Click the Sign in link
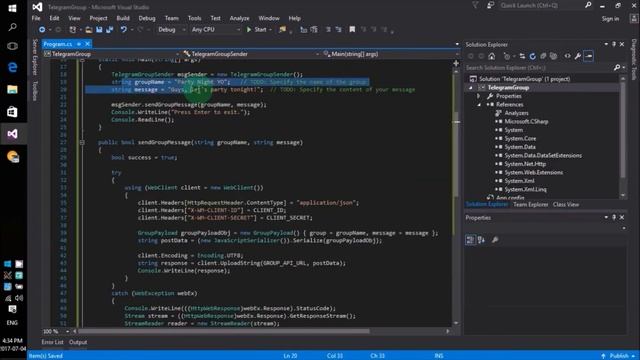 click(610, 19)
